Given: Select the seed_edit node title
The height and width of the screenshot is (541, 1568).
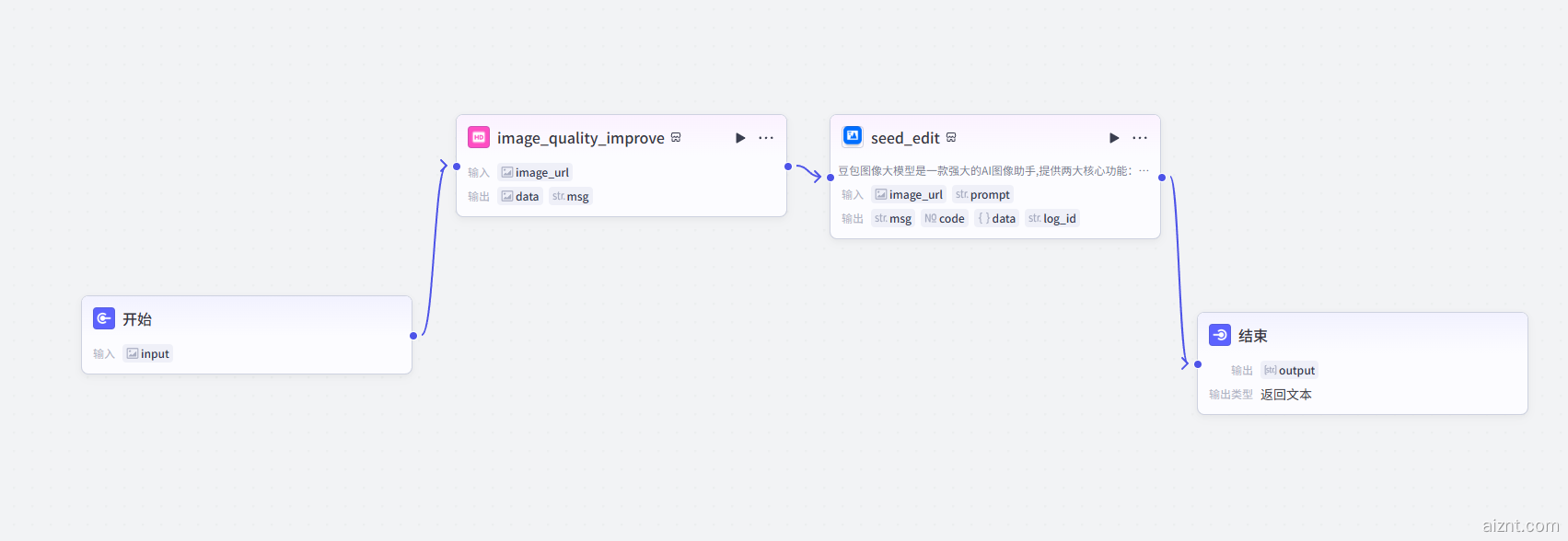Looking at the screenshot, I should 905,138.
